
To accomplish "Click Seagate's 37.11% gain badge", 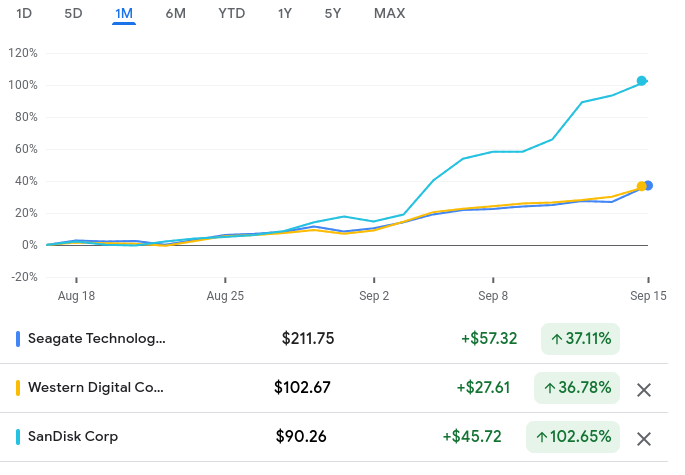I will tap(580, 338).
